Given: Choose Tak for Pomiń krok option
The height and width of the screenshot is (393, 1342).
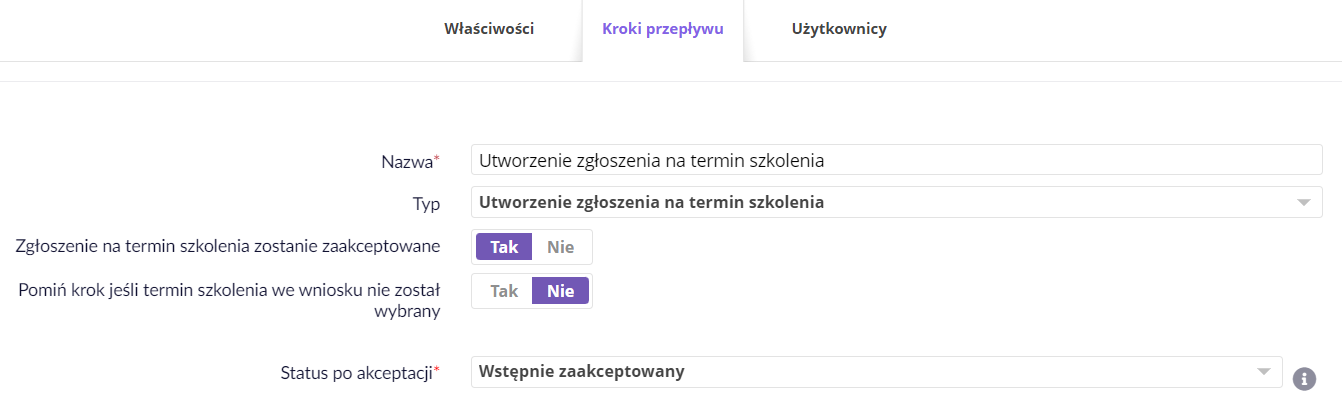Looking at the screenshot, I should (504, 291).
